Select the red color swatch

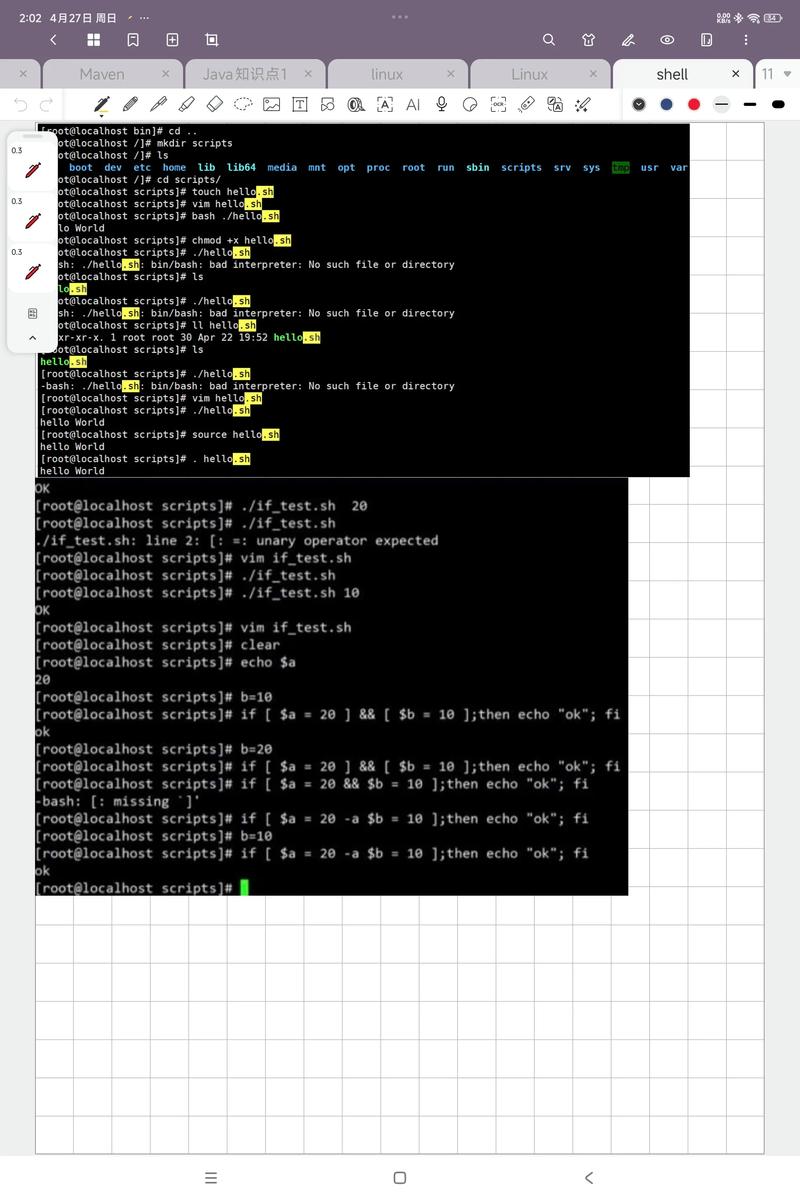pyautogui.click(x=693, y=104)
